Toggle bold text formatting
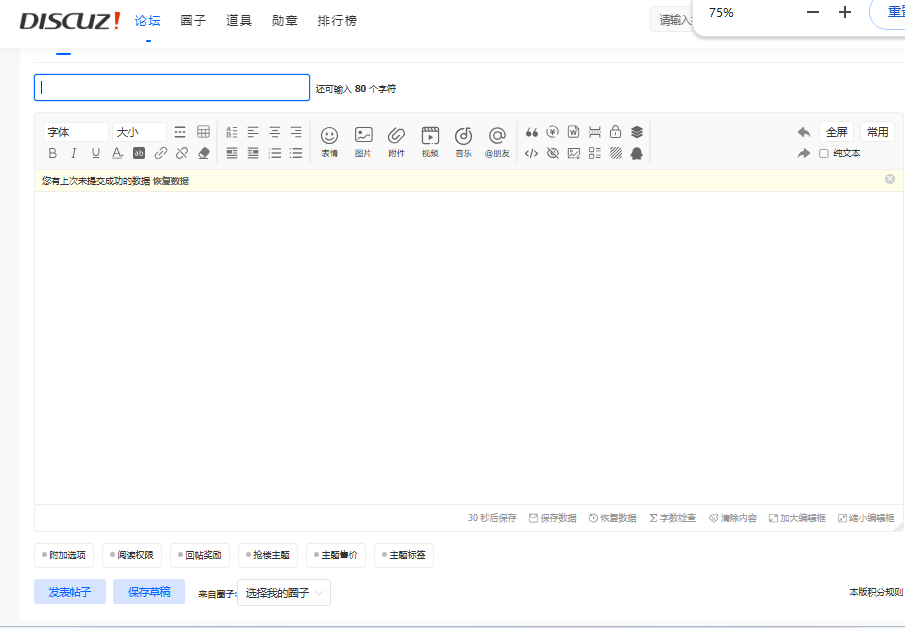This screenshot has height=628, width=905. pyautogui.click(x=53, y=153)
